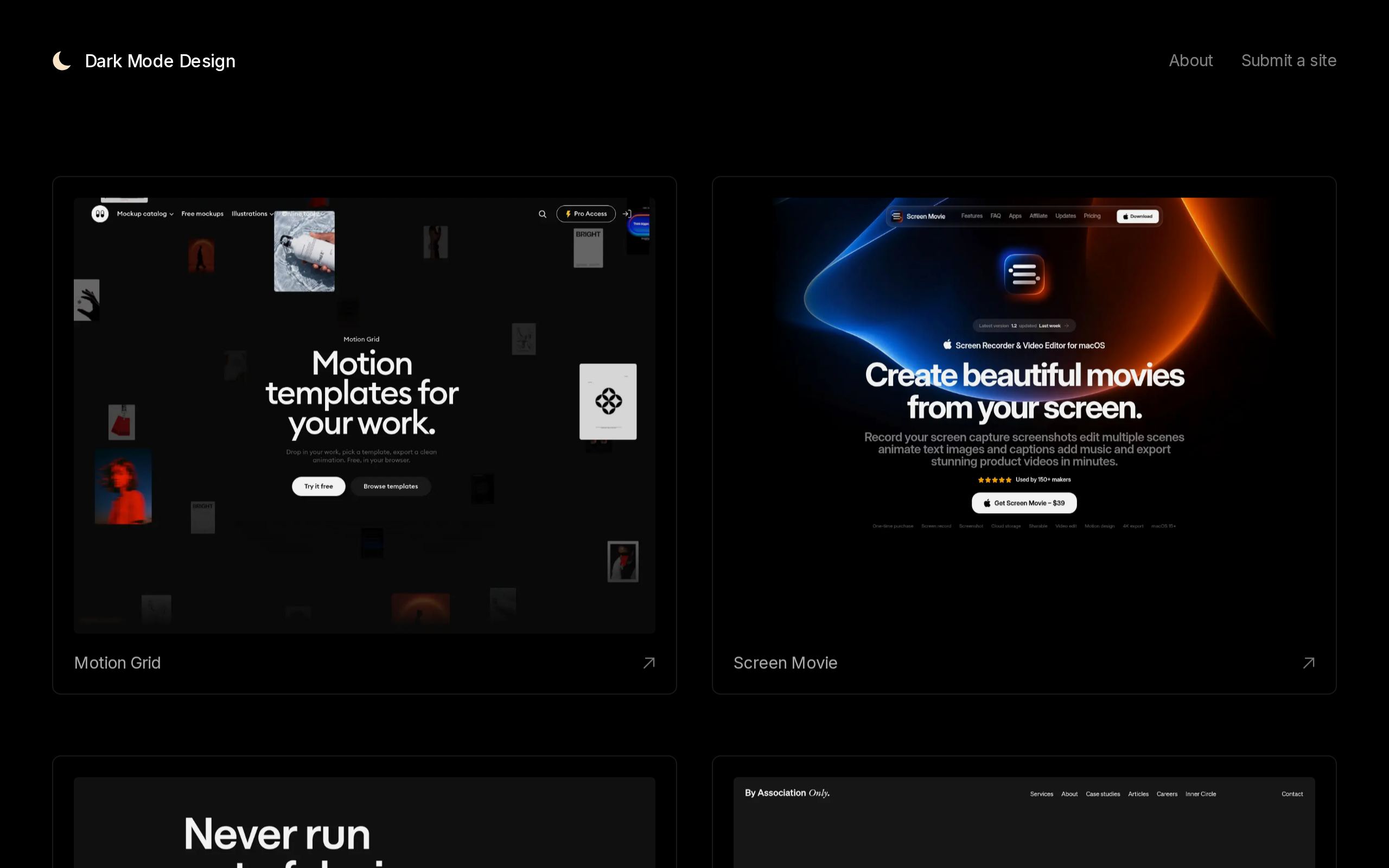Open the 'Never run' site preview card
Image resolution: width=1389 pixels, height=868 pixels.
(x=365, y=822)
